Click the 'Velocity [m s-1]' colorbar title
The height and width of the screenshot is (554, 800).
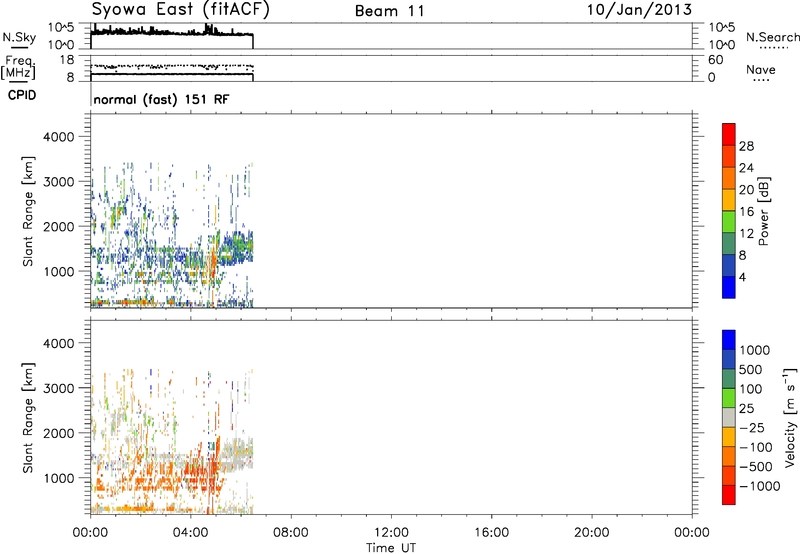(x=790, y=417)
